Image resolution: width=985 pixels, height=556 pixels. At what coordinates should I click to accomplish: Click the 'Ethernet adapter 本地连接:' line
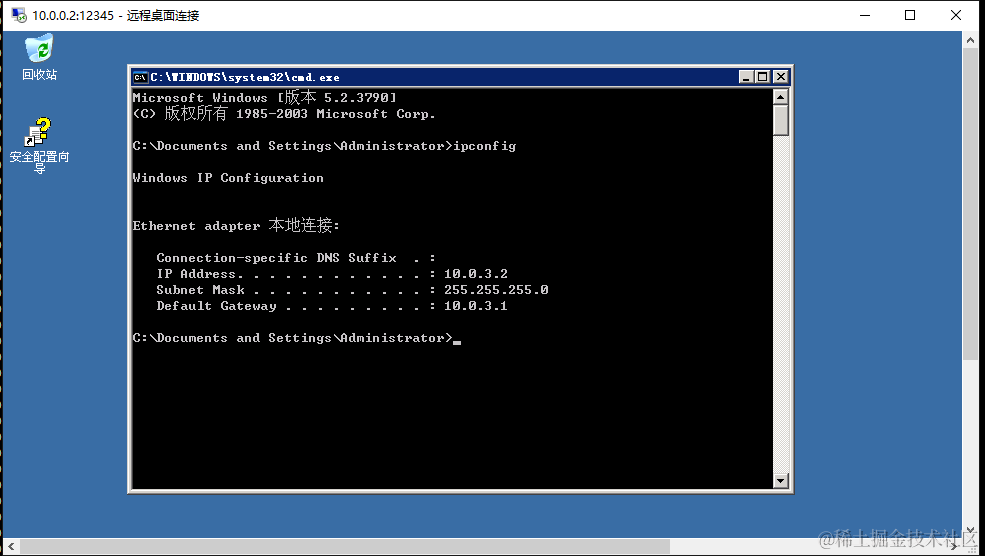pos(236,225)
